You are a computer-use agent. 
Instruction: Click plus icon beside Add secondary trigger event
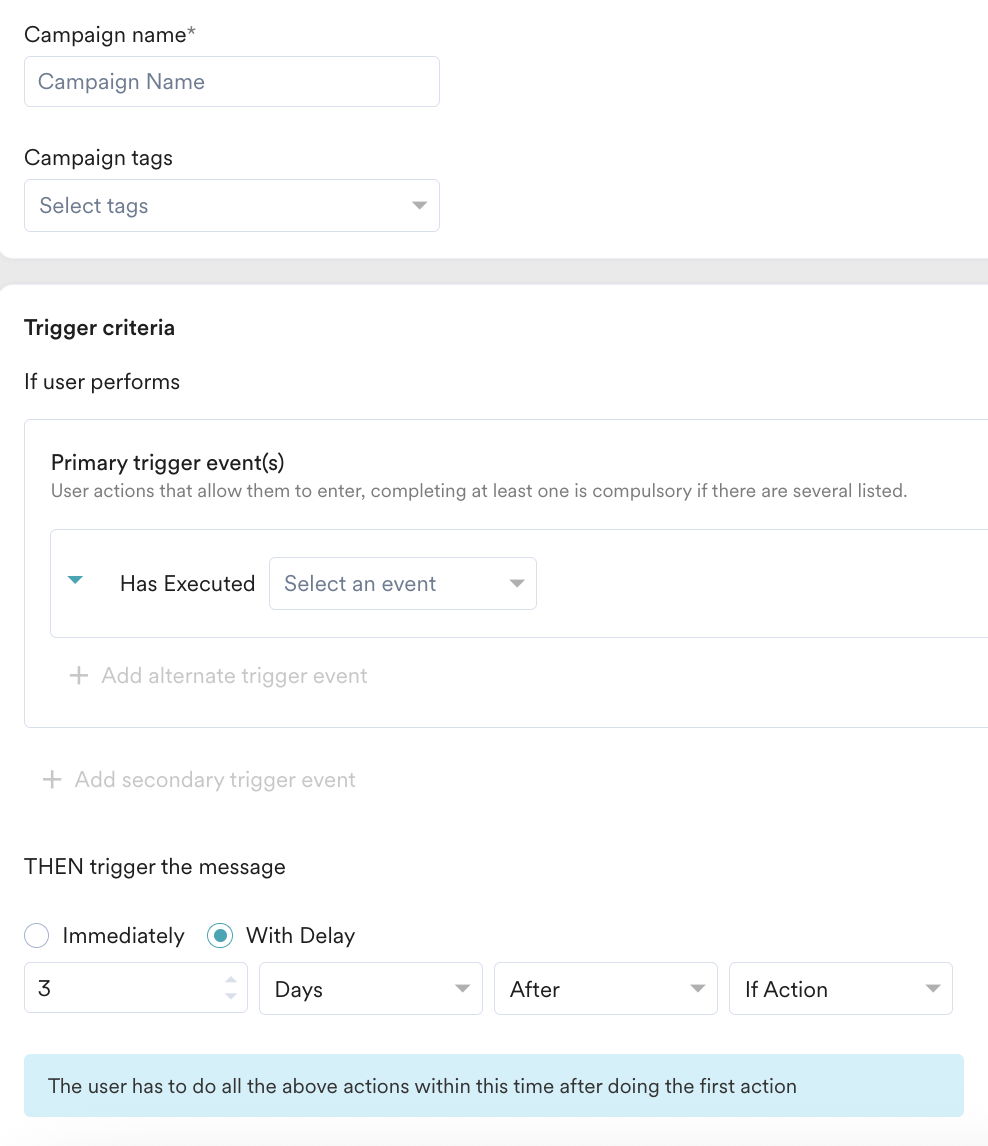pyautogui.click(x=52, y=779)
